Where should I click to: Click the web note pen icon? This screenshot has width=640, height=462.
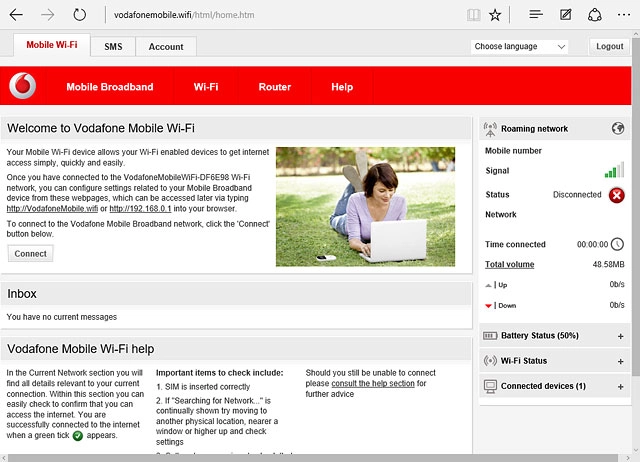(x=566, y=15)
